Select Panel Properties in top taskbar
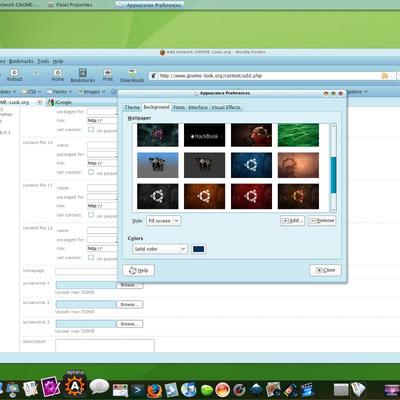This screenshot has width=400, height=400. coord(70,5)
